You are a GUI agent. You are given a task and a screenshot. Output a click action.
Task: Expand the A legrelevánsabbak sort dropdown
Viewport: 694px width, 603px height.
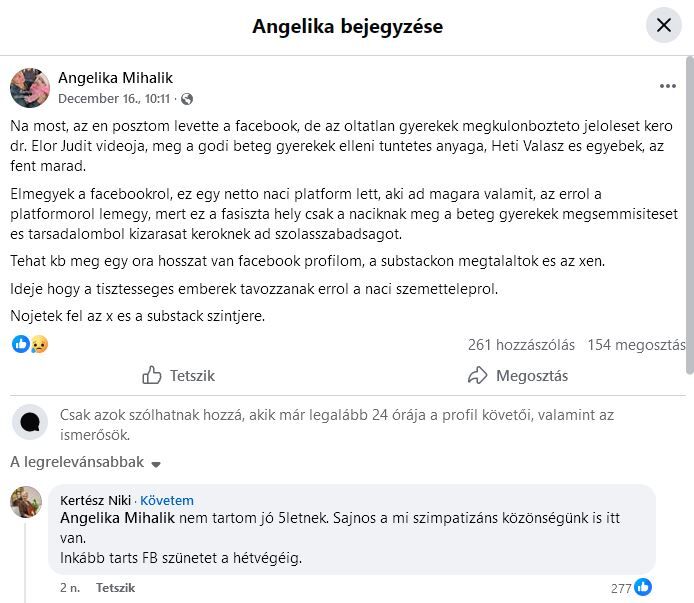[86, 463]
